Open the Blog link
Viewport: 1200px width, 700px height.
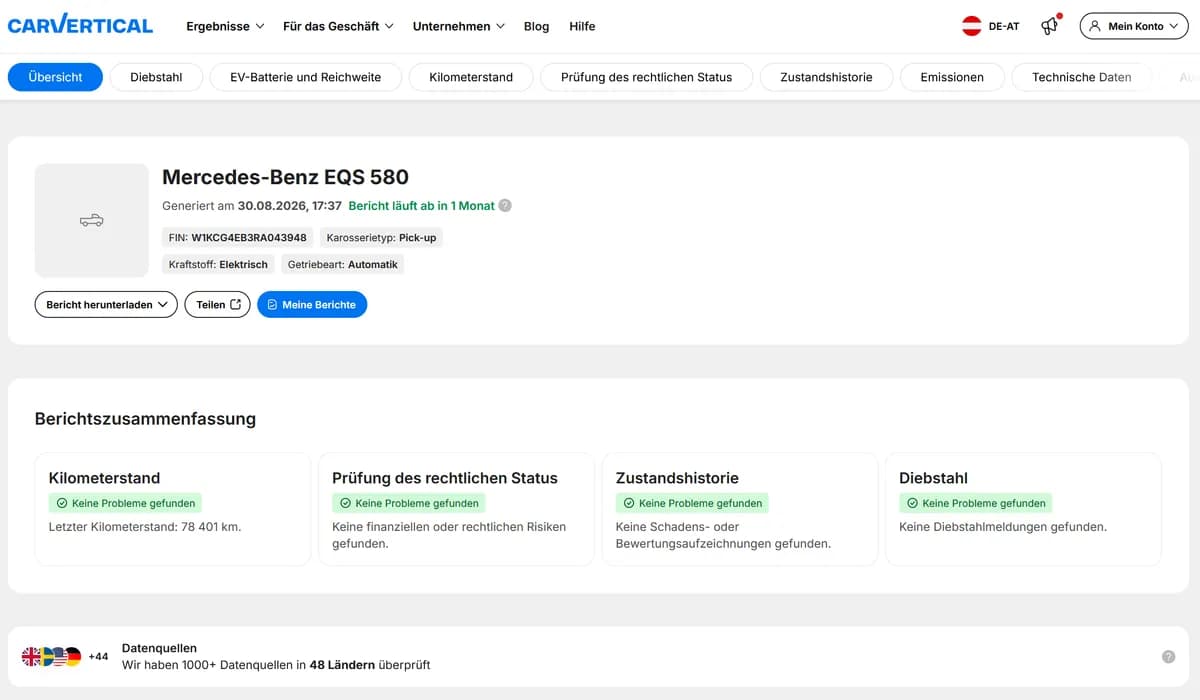(x=536, y=26)
